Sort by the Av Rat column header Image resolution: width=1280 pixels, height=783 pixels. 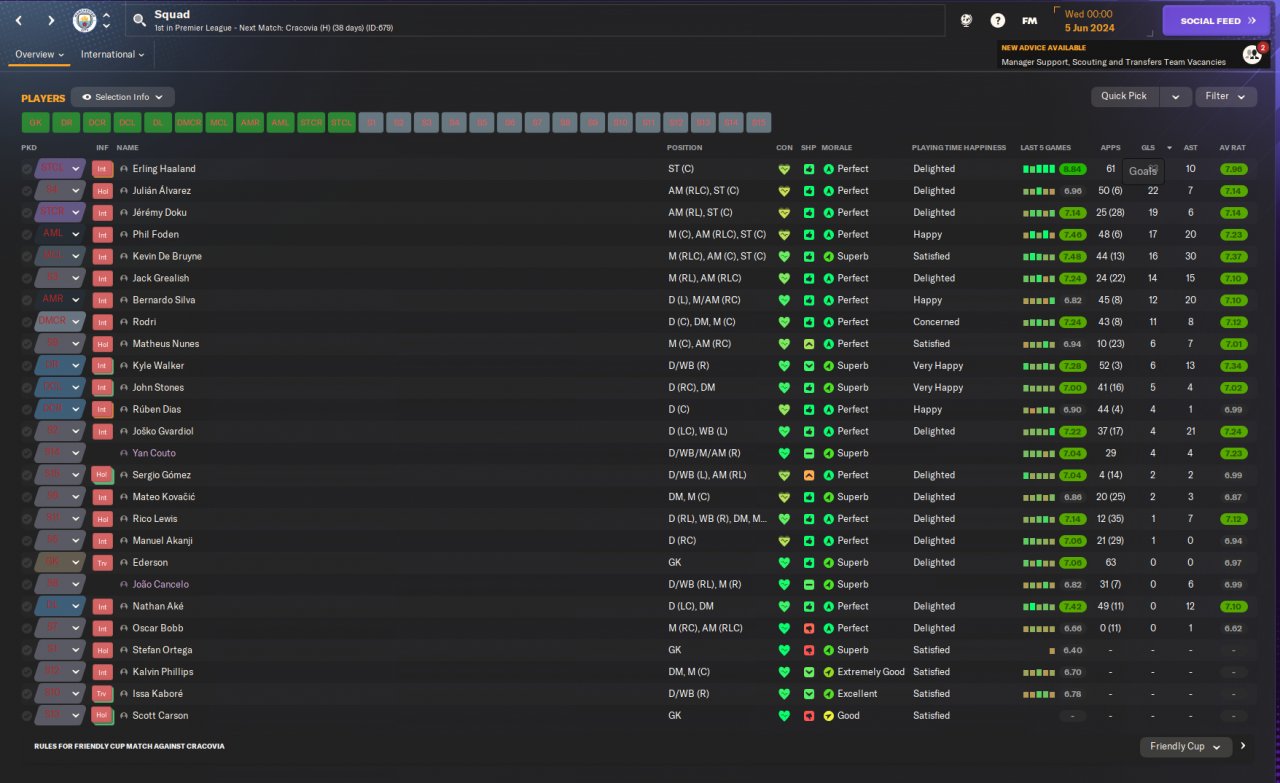coord(1232,148)
